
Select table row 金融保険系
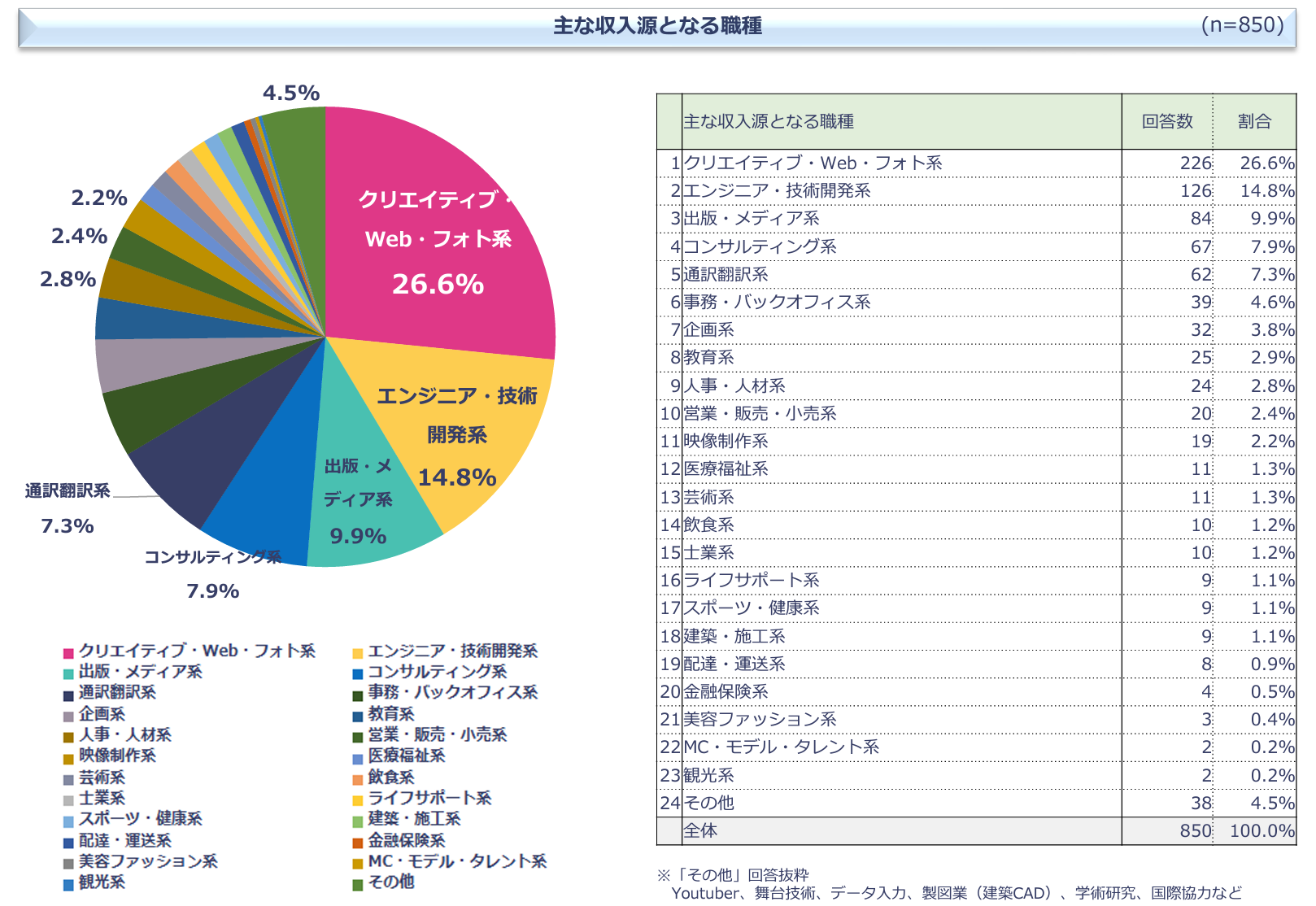[976, 692]
